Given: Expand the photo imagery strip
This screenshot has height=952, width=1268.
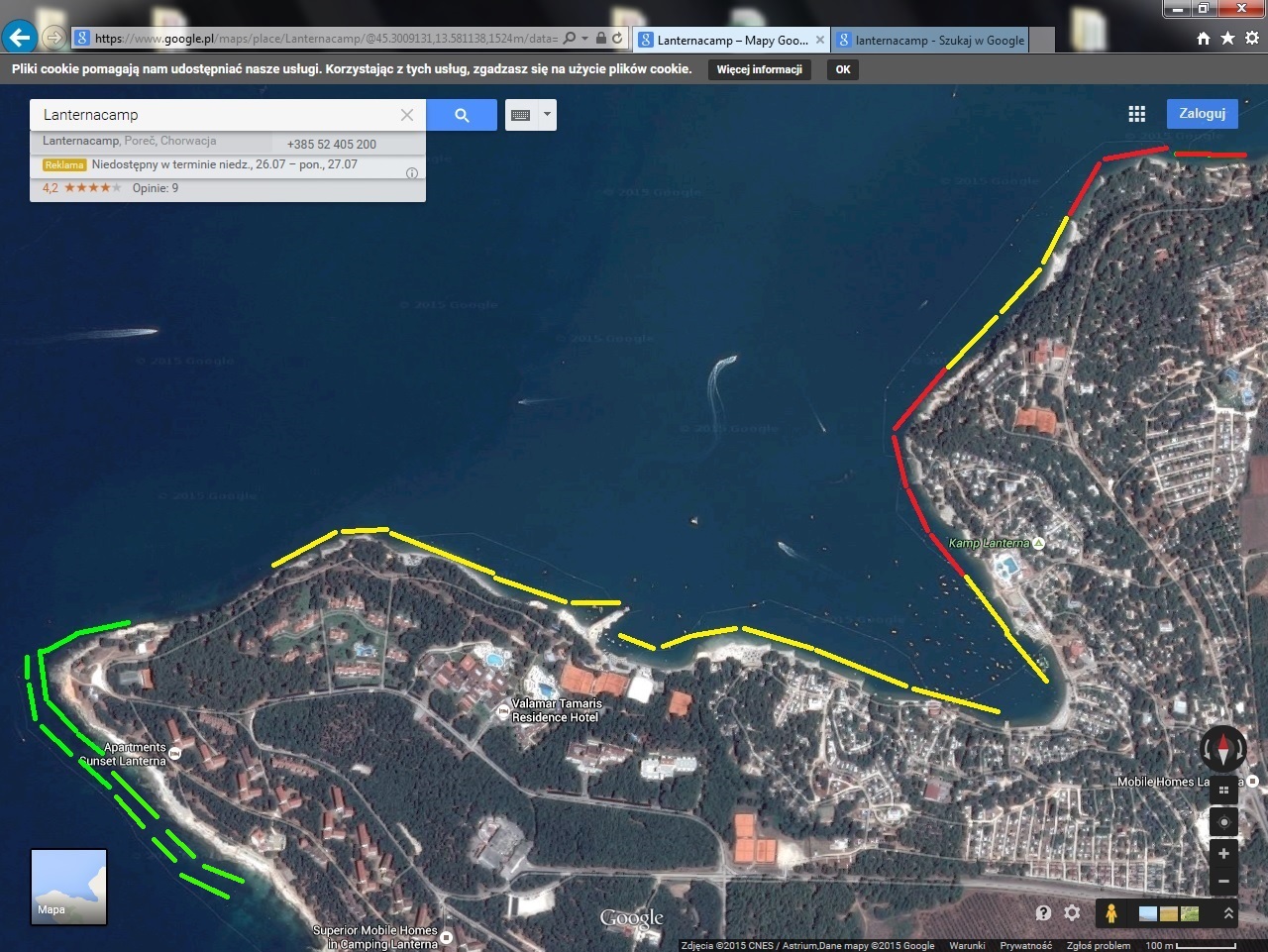Looking at the screenshot, I should (x=1228, y=913).
